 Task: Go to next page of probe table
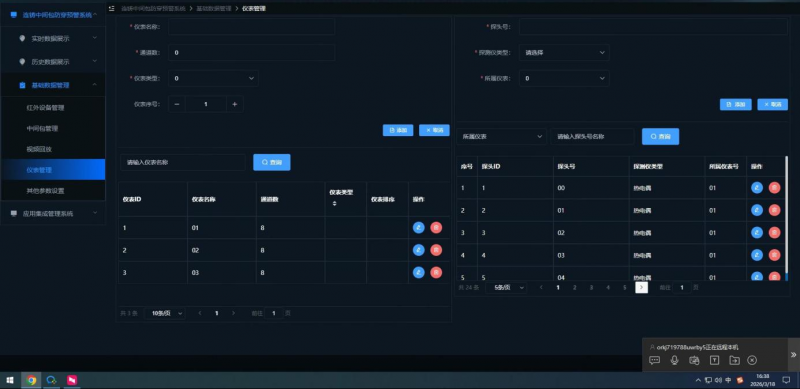(641, 288)
